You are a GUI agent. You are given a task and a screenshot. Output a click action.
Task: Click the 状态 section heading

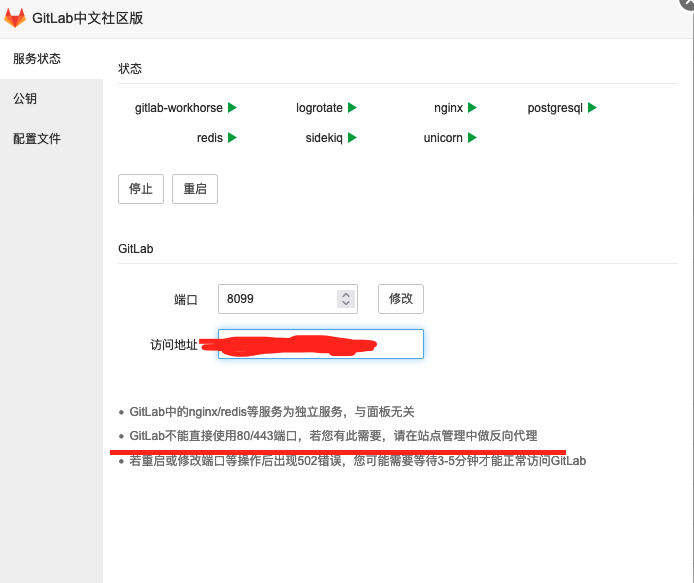(x=130, y=69)
